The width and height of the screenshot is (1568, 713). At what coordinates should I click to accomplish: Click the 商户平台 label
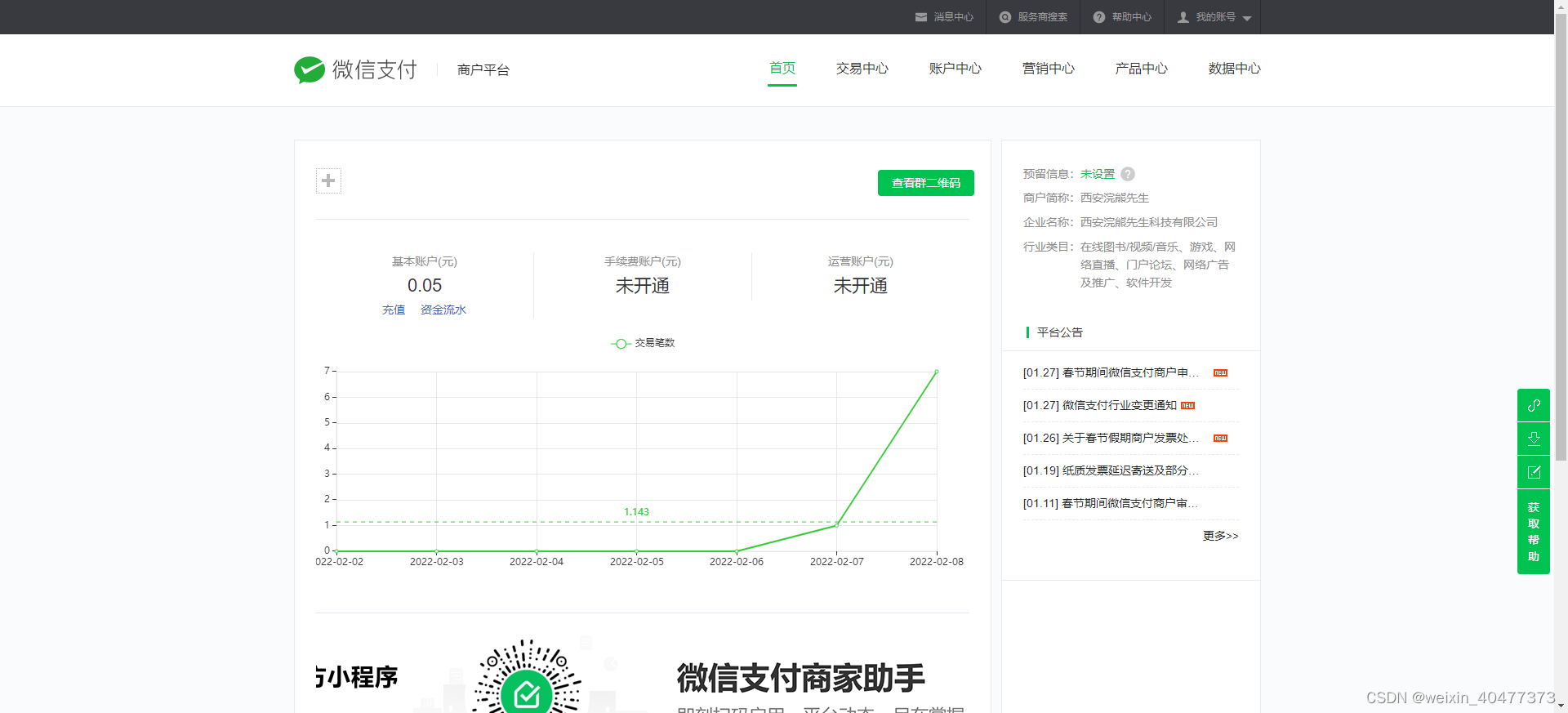point(483,70)
